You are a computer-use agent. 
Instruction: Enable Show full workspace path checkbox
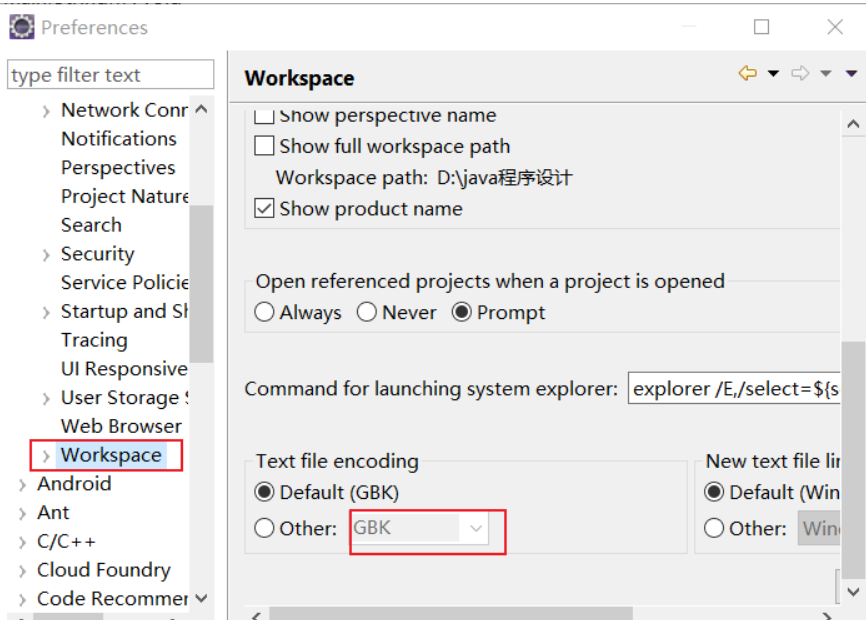(264, 146)
